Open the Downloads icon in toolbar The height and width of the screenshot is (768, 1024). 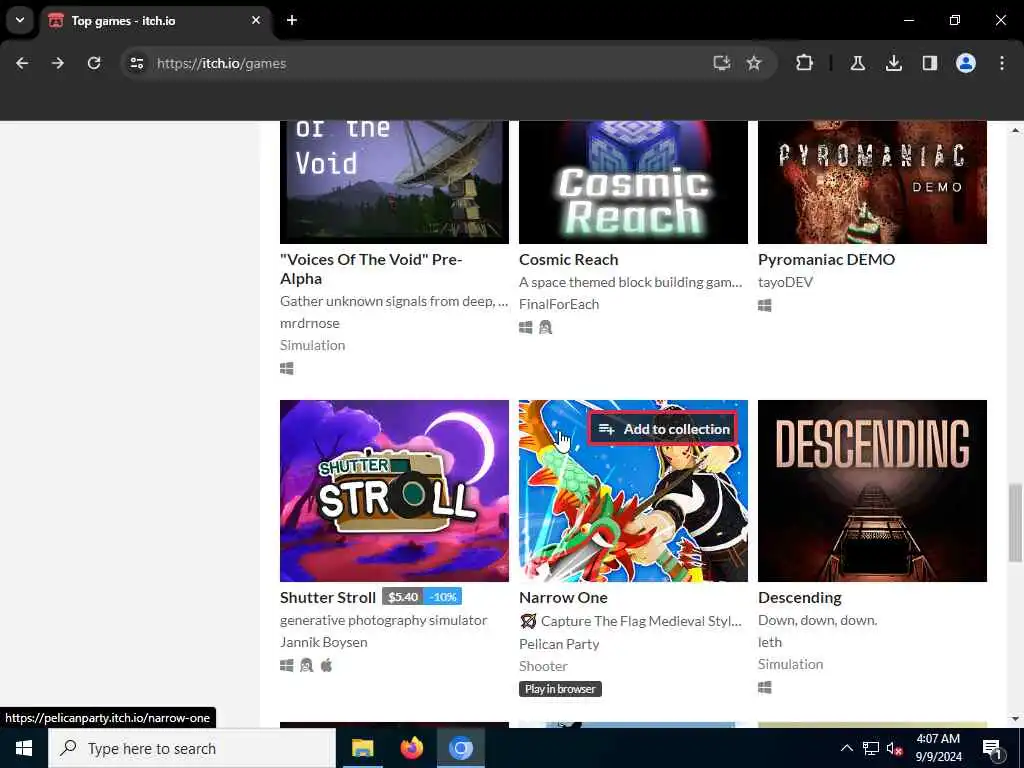click(893, 63)
